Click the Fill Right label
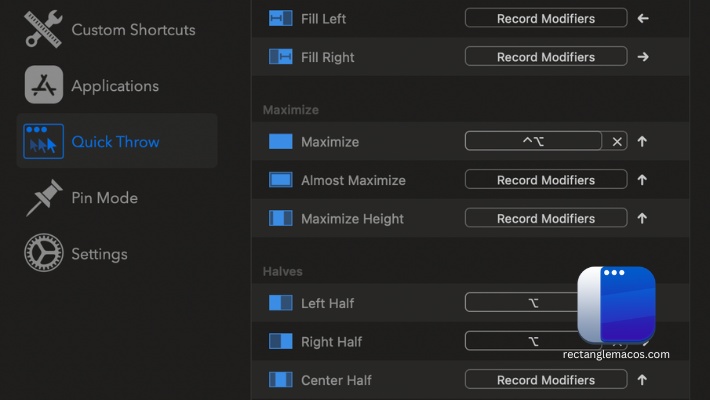 click(x=327, y=57)
